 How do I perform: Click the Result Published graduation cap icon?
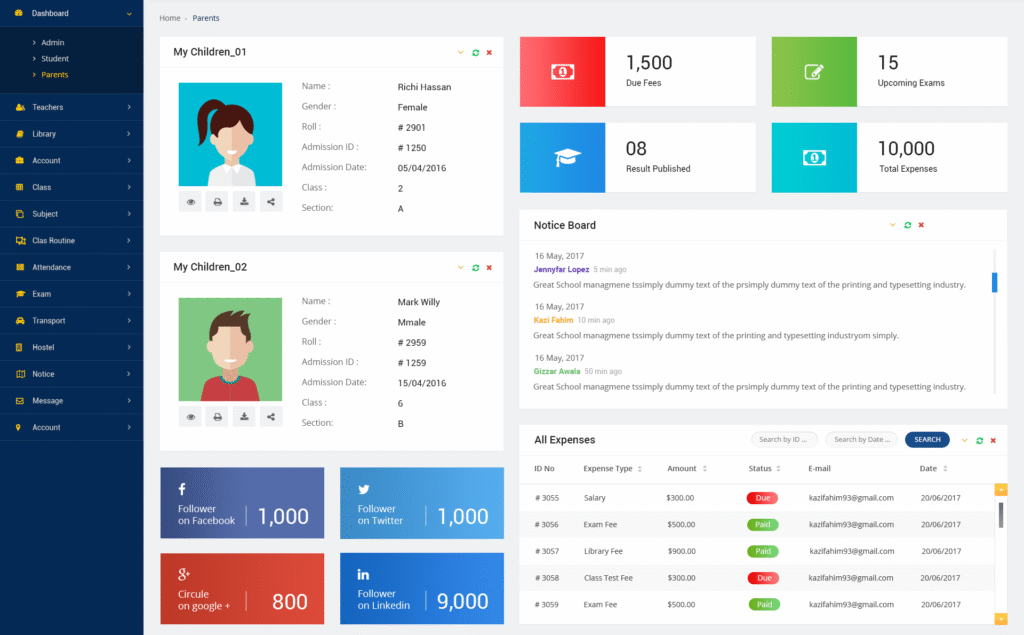(x=562, y=158)
